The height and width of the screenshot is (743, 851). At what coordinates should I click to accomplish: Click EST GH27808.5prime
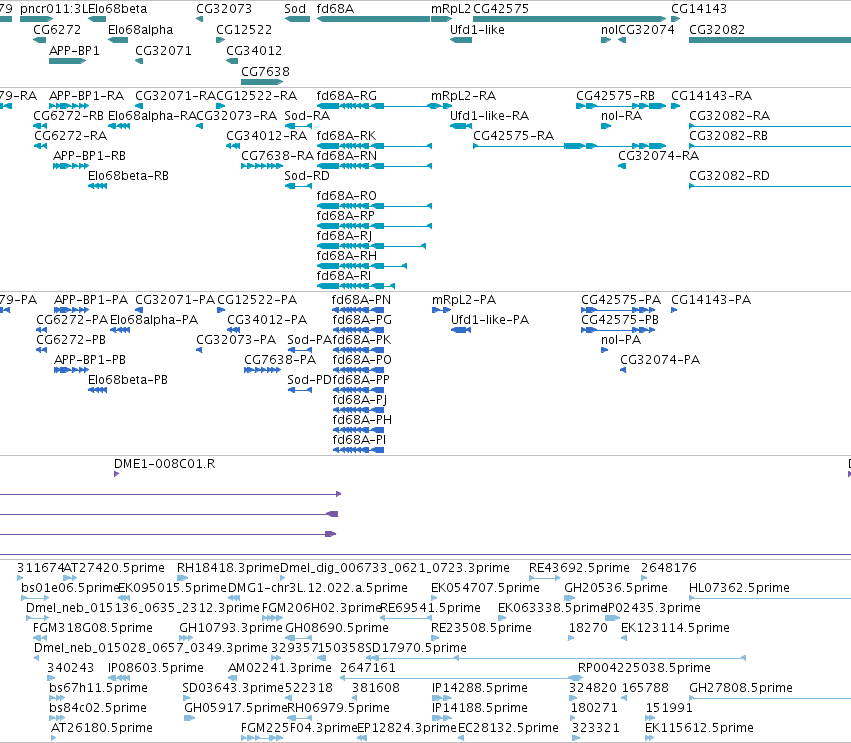pos(741,688)
